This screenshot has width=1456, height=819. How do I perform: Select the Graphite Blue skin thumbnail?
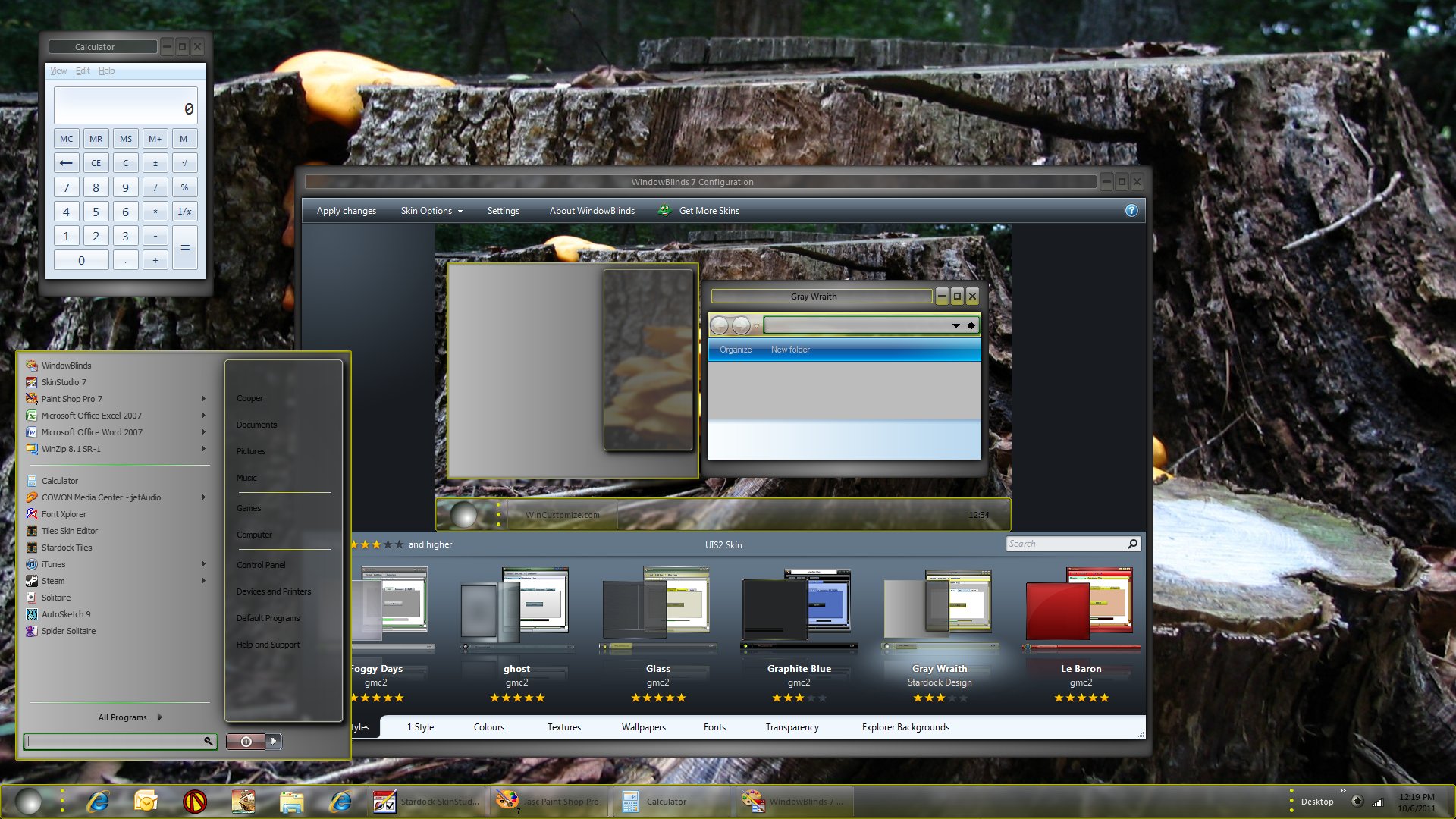pyautogui.click(x=799, y=611)
